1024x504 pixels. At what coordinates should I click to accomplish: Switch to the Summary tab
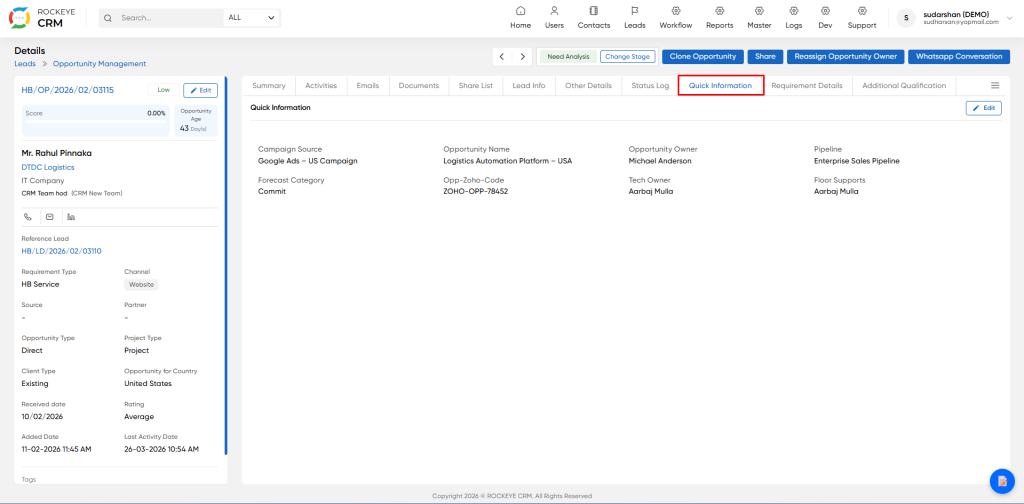(268, 86)
